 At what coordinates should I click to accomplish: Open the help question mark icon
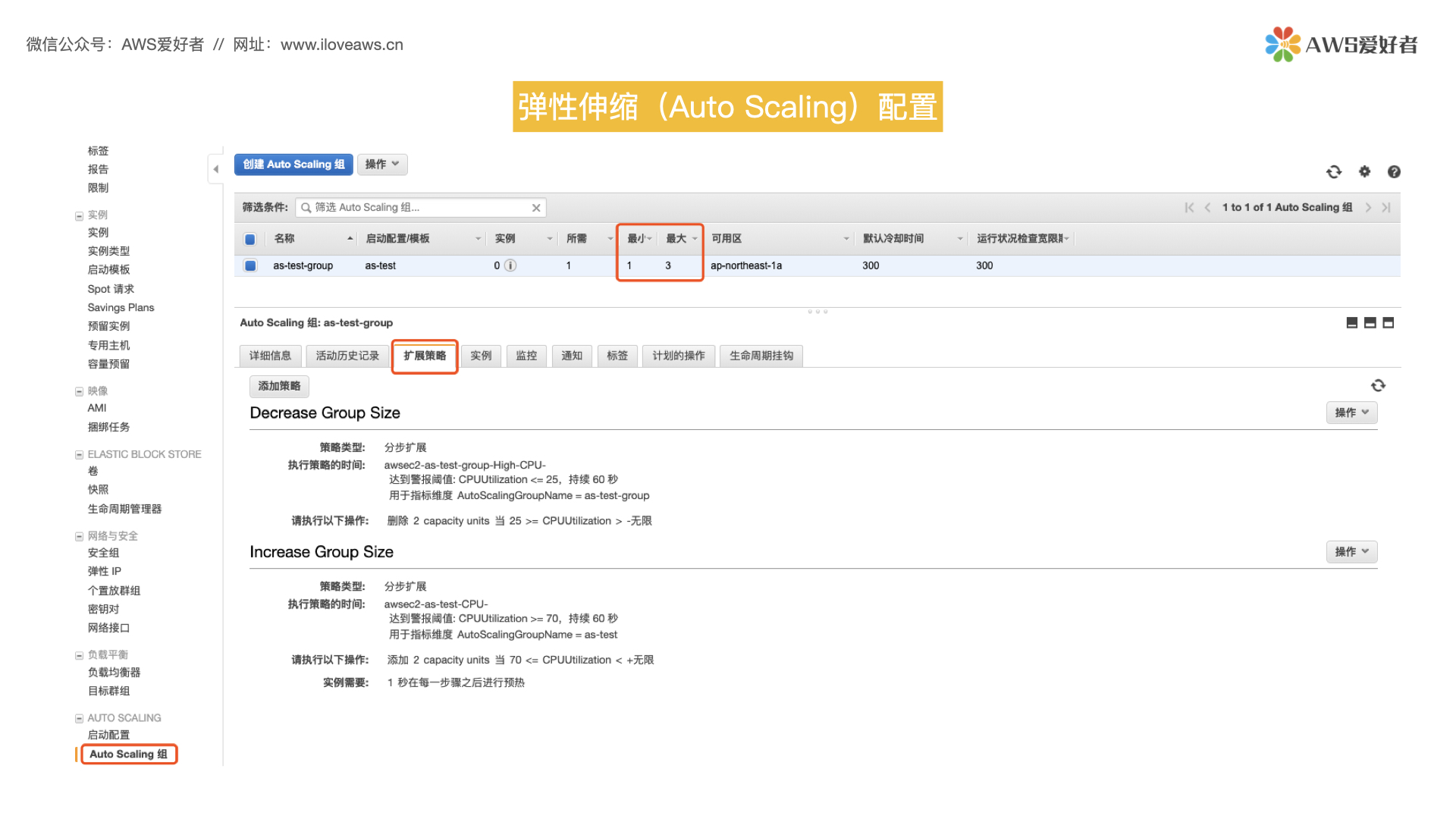pos(1394,172)
